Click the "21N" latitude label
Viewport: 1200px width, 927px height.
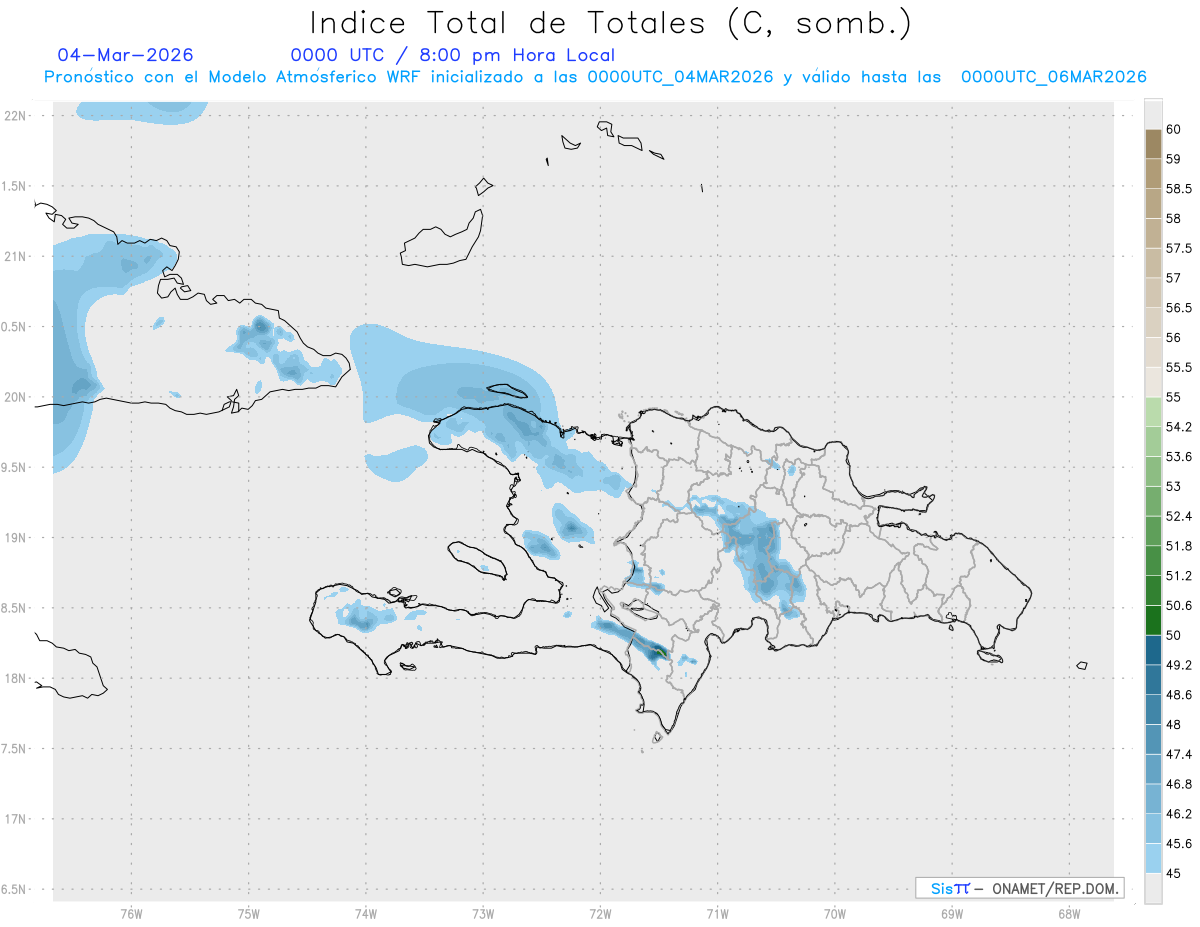tap(15, 256)
